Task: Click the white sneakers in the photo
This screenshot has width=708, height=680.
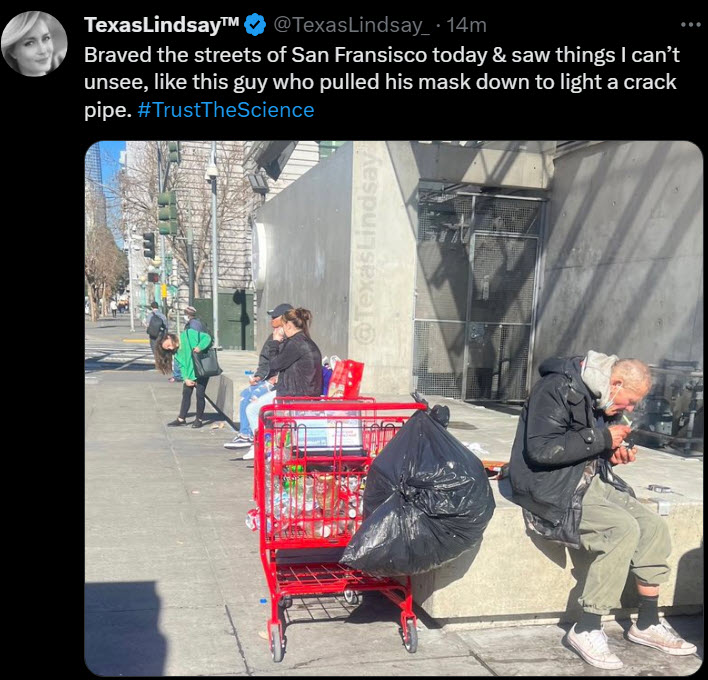Action: pyautogui.click(x=630, y=642)
